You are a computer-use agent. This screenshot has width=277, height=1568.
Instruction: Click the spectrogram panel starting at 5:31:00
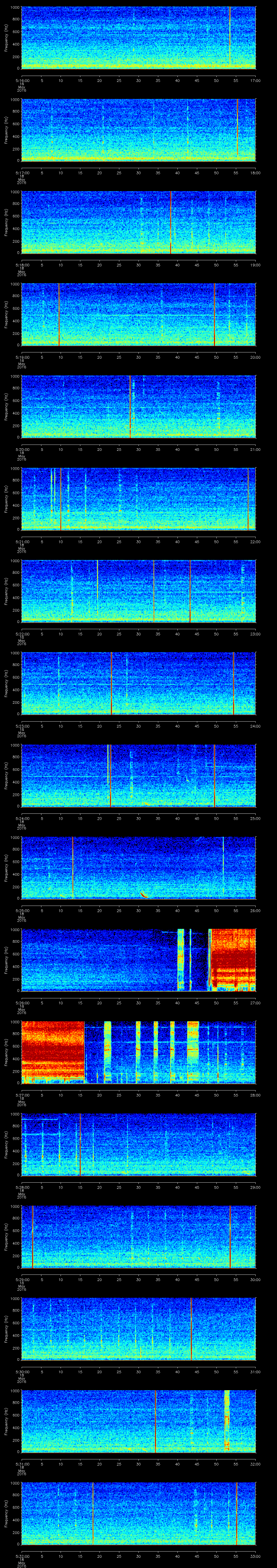(138, 1422)
